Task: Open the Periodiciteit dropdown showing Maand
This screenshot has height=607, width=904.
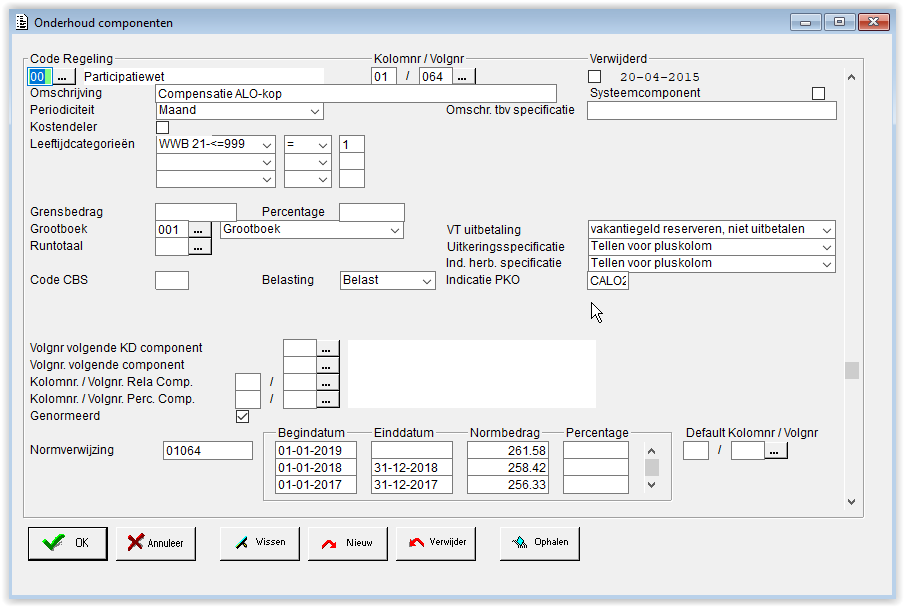Action: click(x=239, y=111)
